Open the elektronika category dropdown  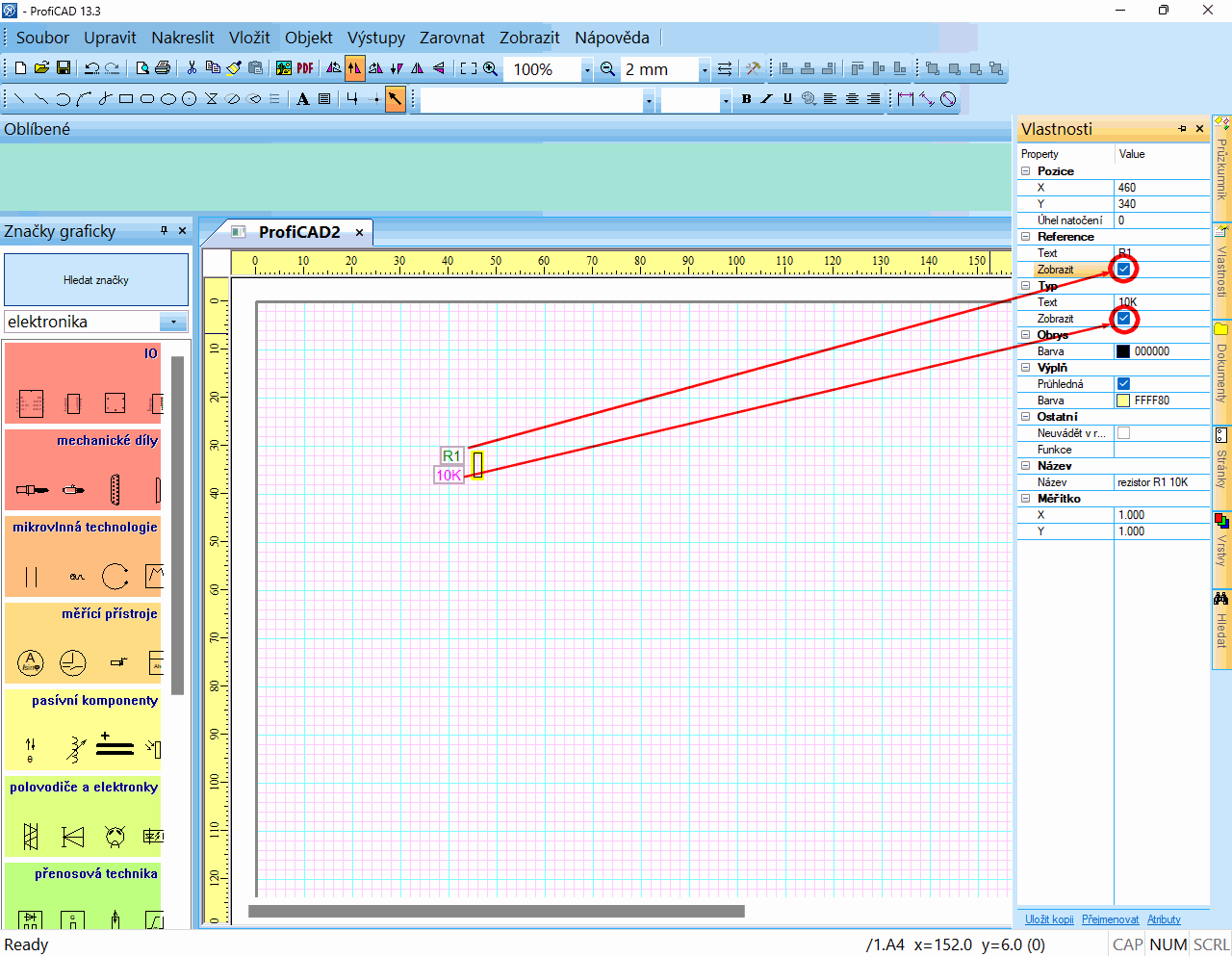173,323
